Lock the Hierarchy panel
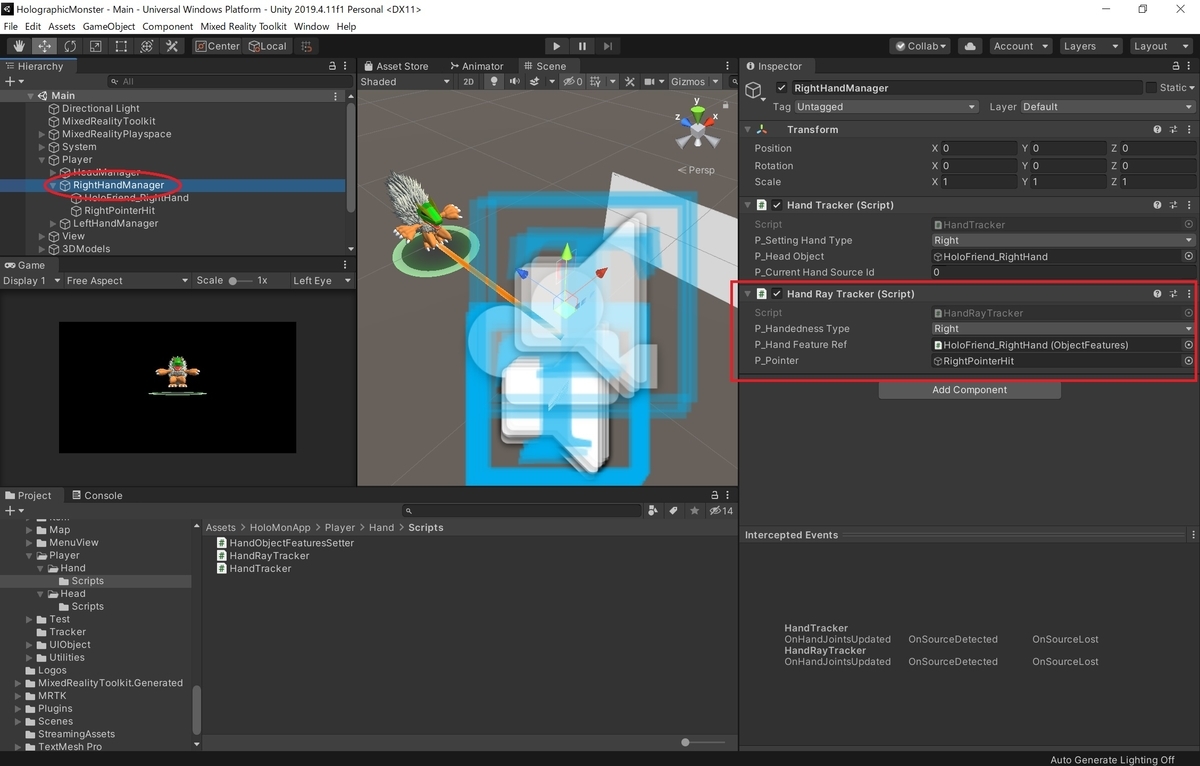Image resolution: width=1200 pixels, height=766 pixels. pyautogui.click(x=332, y=66)
